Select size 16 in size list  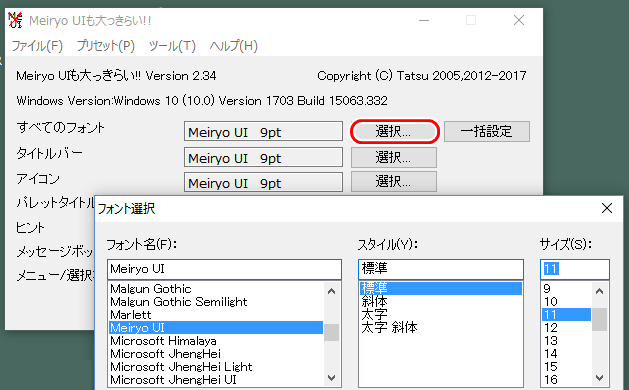(x=566, y=379)
